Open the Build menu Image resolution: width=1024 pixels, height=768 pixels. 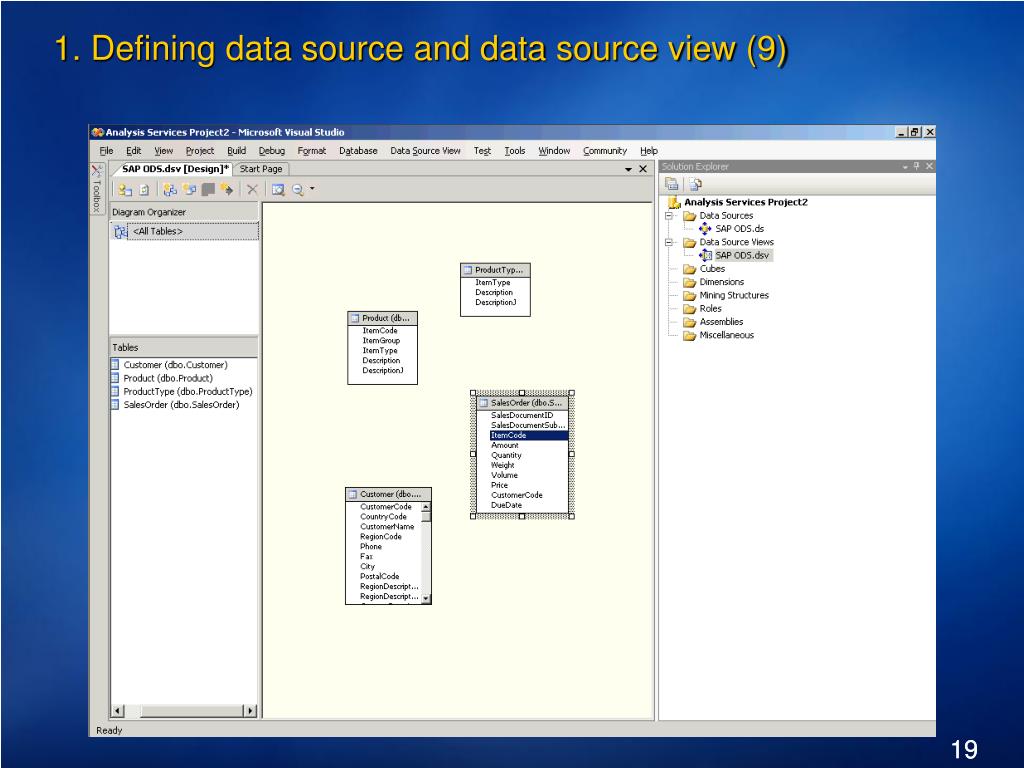click(236, 151)
